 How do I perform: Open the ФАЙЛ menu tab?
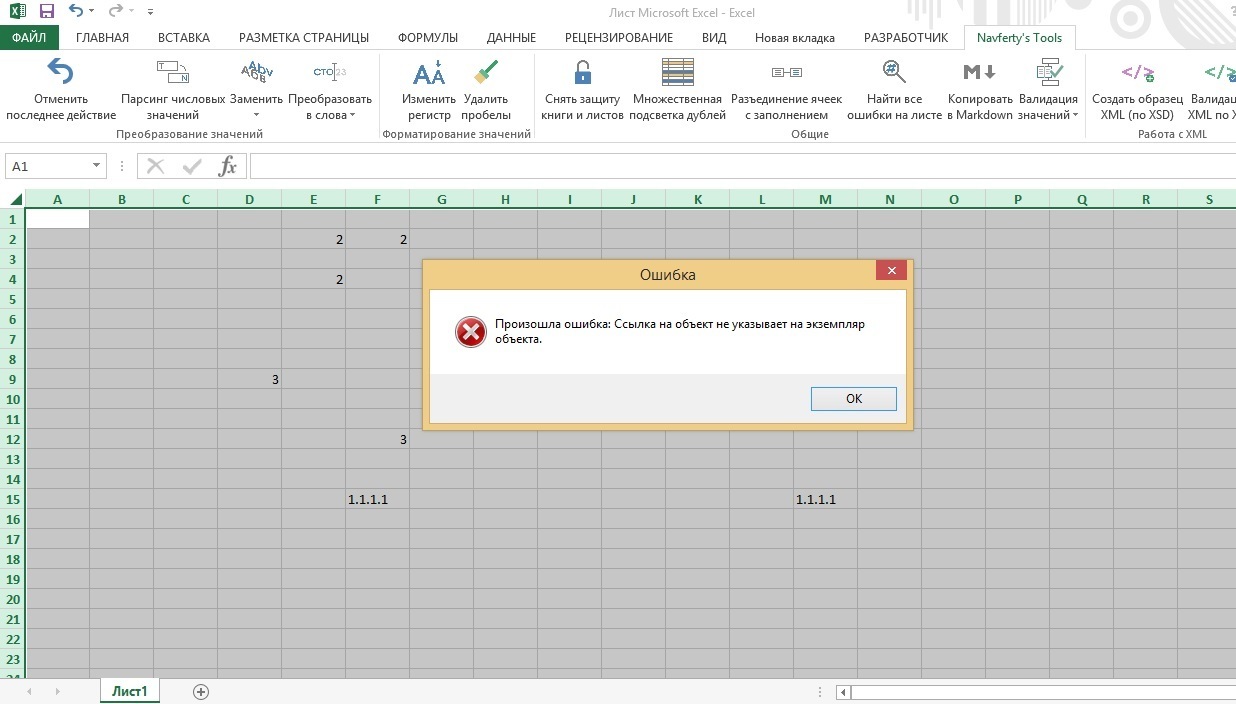[29, 38]
